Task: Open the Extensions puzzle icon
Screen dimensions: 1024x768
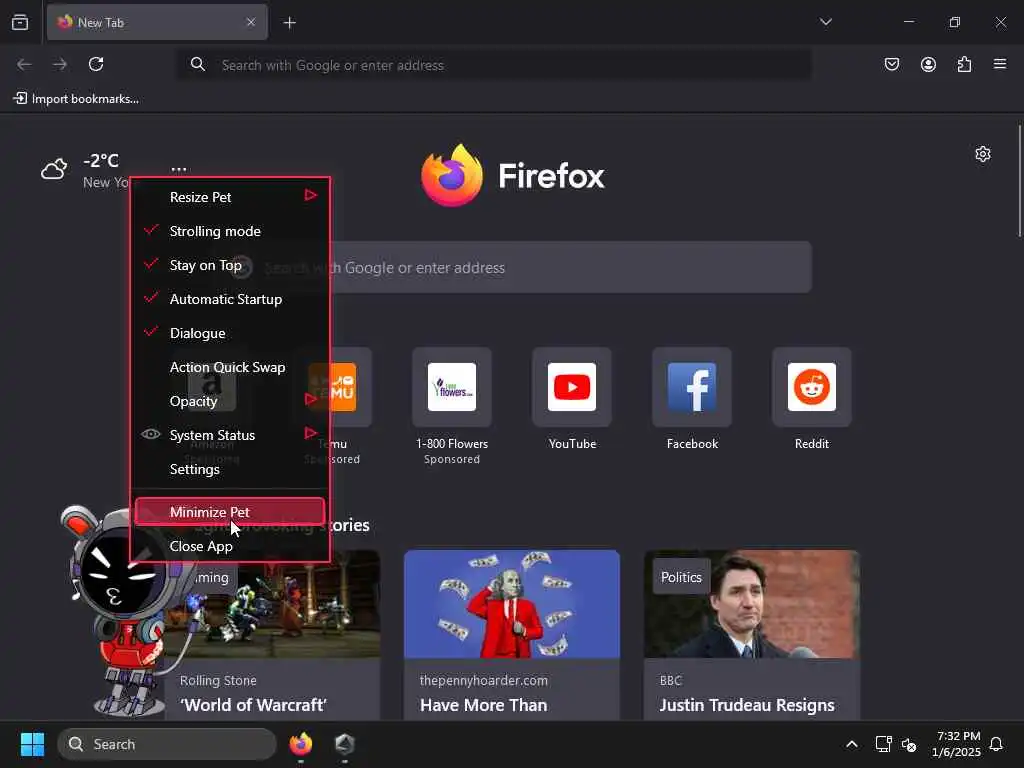Action: (964, 64)
